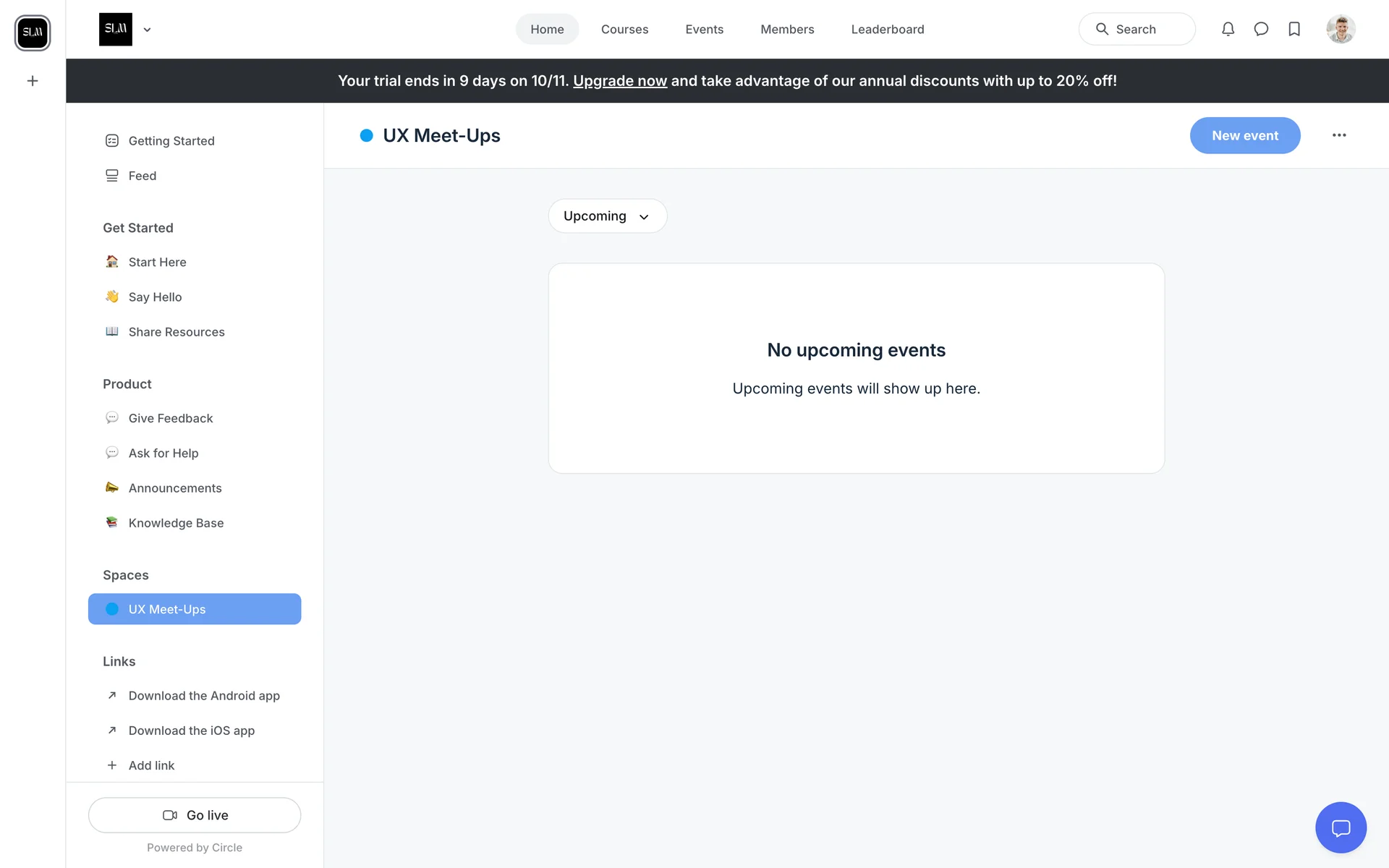The height and width of the screenshot is (868, 1389).
Task: Open bookmarks icon in header
Action: click(1294, 29)
